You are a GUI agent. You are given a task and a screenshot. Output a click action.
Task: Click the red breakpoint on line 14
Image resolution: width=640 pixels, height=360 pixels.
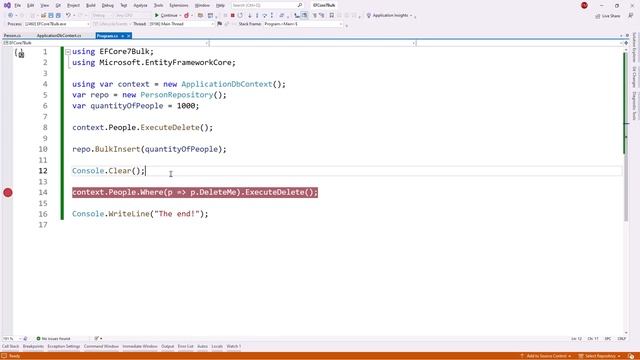coord(8,193)
